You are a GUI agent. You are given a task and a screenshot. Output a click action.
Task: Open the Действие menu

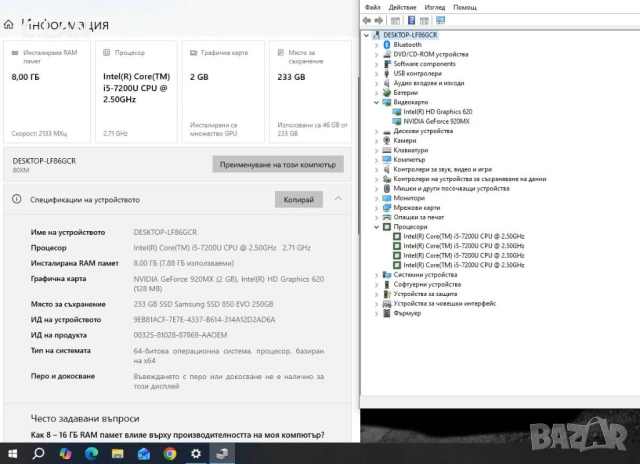[402, 7]
